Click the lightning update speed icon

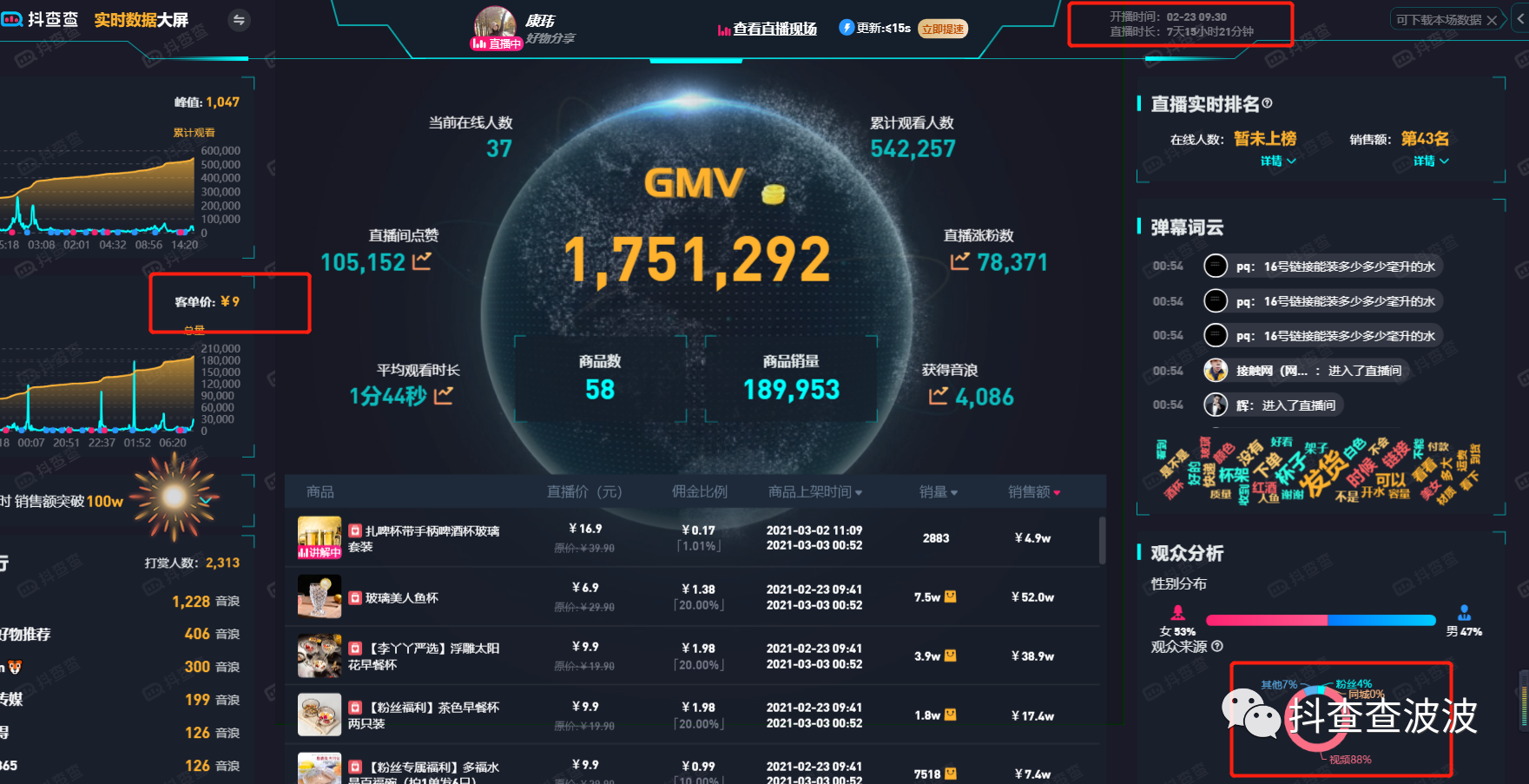tap(846, 28)
